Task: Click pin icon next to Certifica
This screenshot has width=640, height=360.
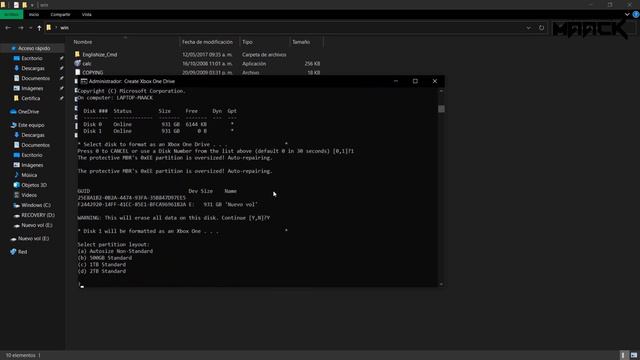Action: (x=61, y=98)
